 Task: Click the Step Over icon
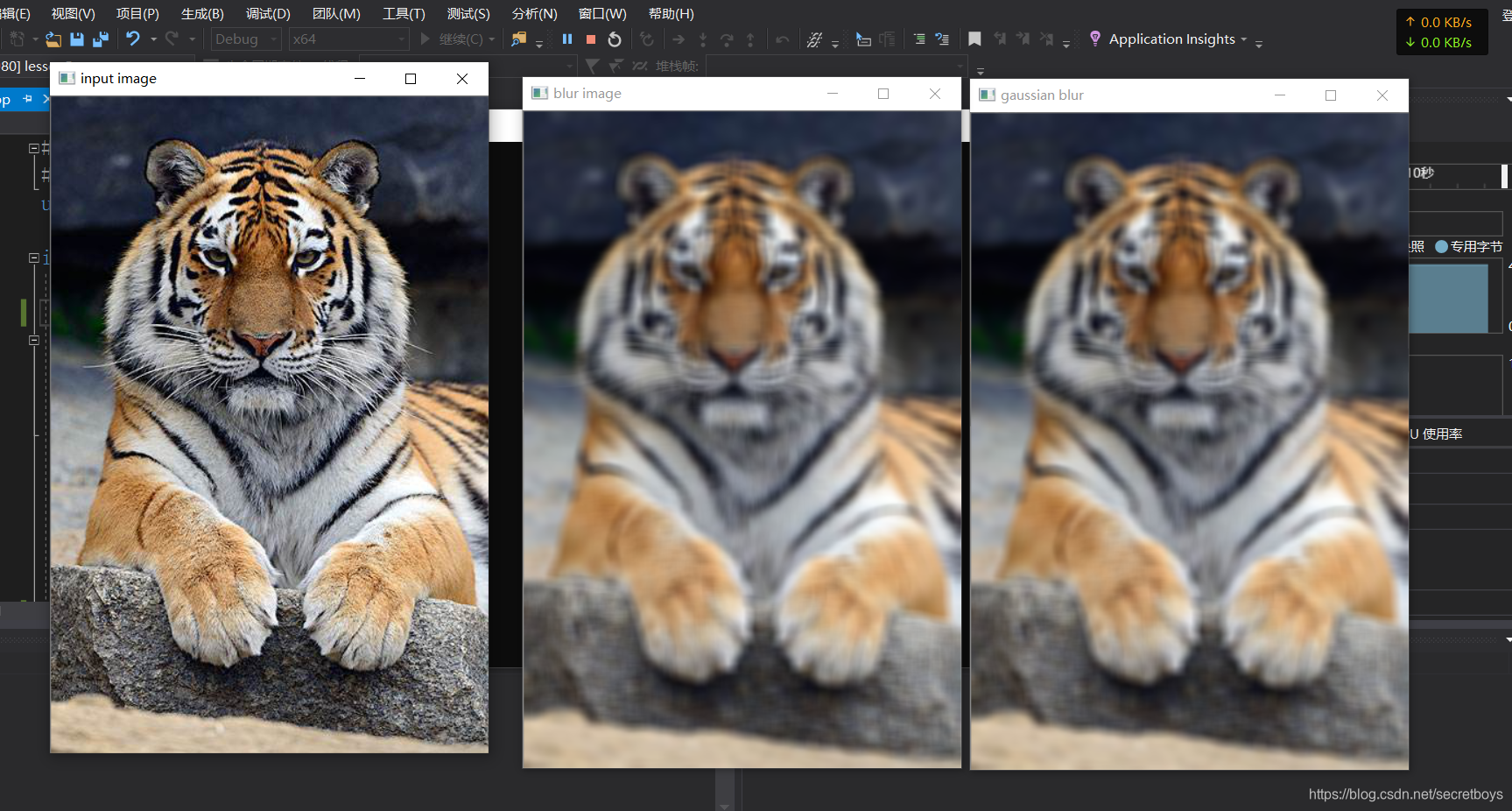click(x=727, y=39)
